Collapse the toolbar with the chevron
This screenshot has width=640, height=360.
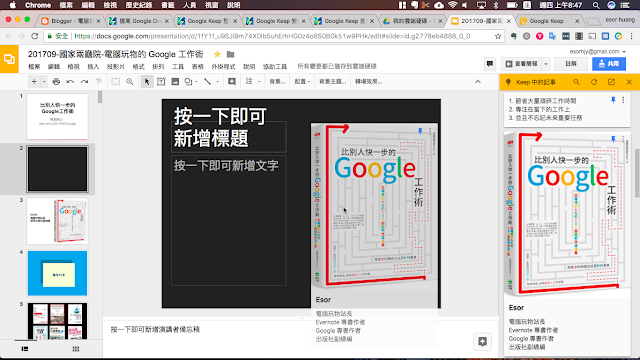click(x=478, y=82)
